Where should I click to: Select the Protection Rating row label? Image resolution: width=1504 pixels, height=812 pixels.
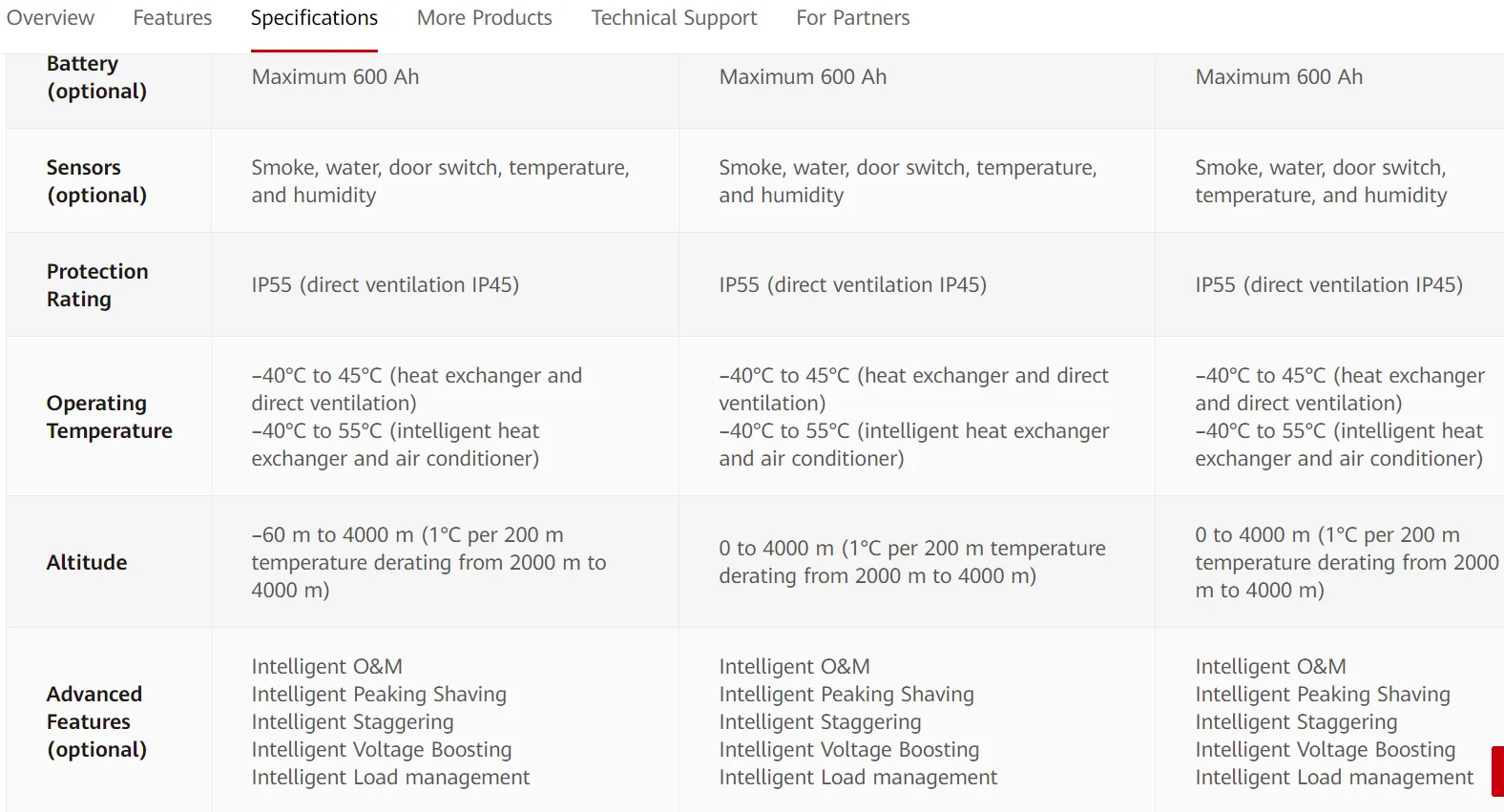97,285
